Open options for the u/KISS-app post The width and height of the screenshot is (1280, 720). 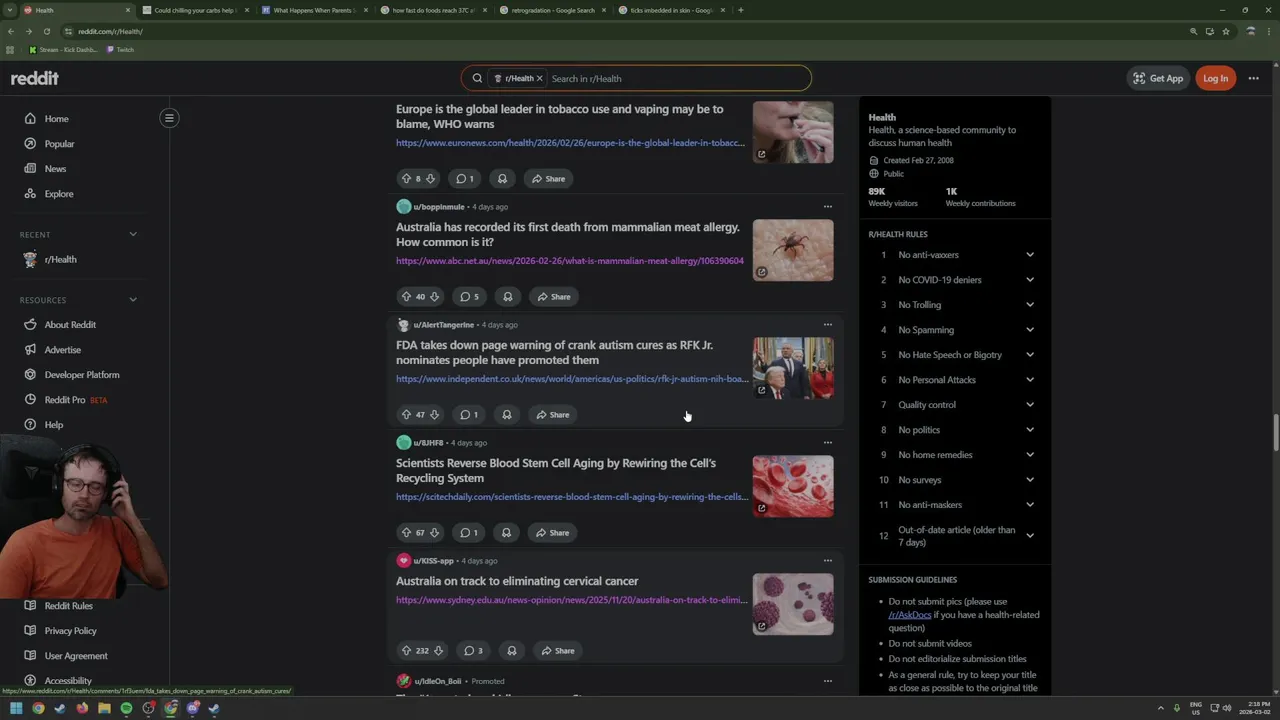point(827,561)
